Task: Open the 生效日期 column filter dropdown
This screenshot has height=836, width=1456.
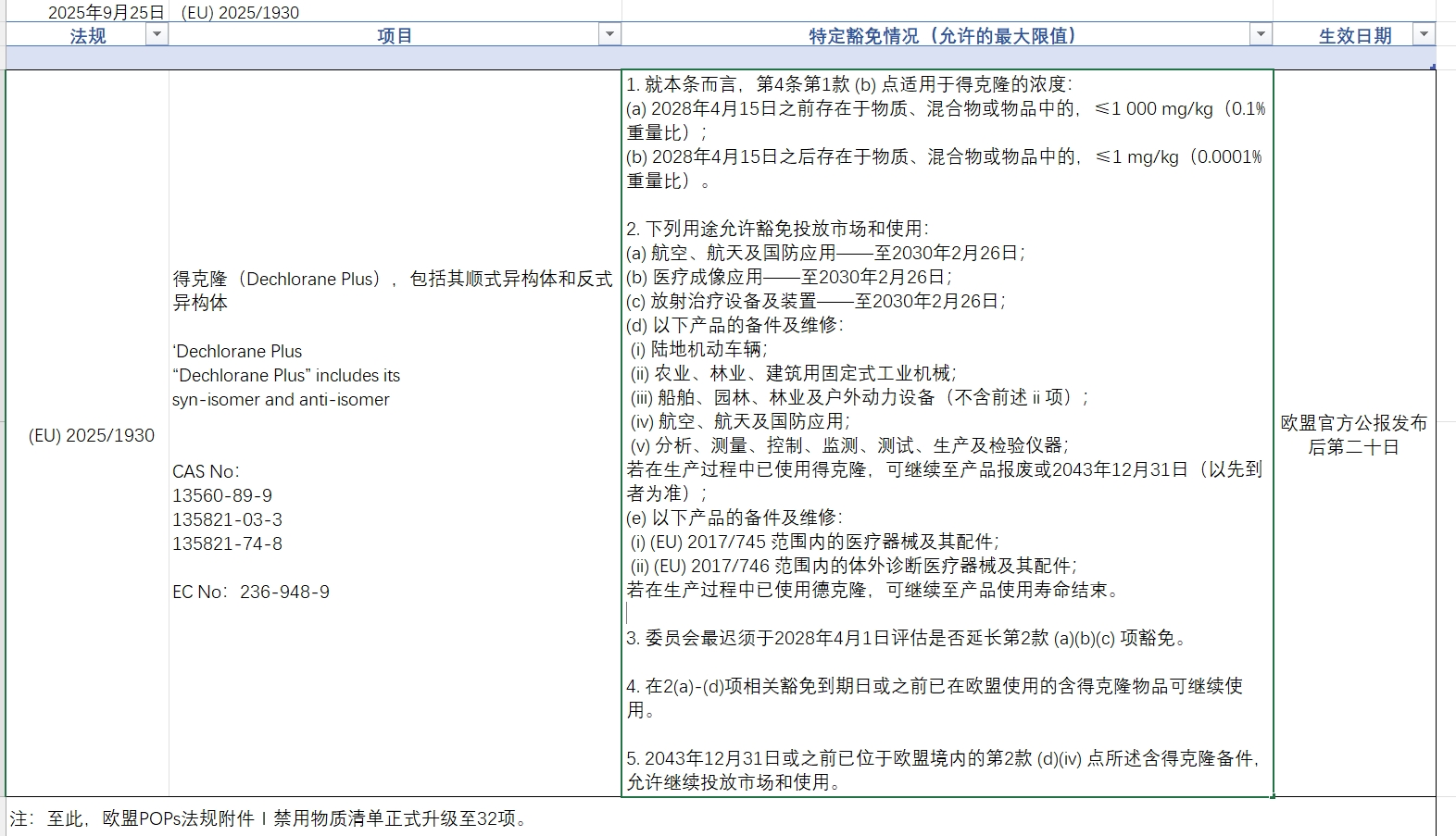Action: point(1425,35)
